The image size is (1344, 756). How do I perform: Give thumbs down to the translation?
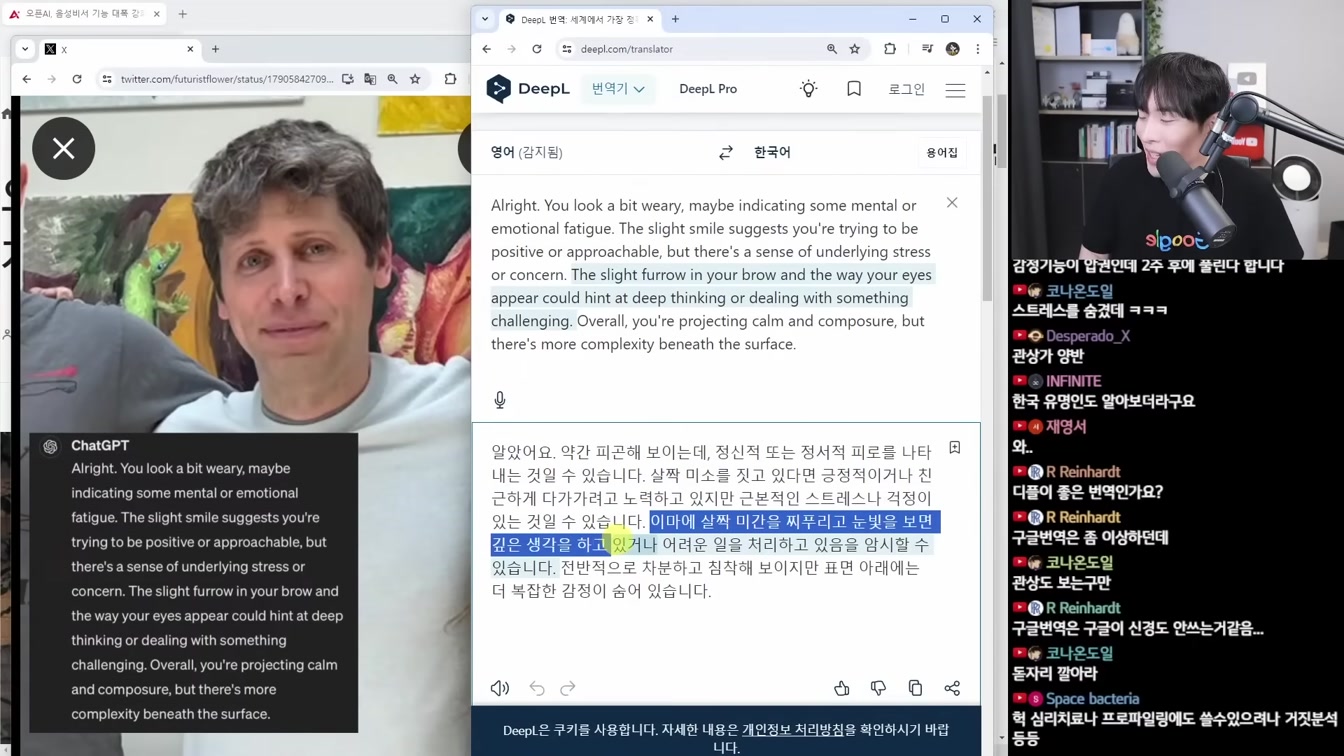878,688
